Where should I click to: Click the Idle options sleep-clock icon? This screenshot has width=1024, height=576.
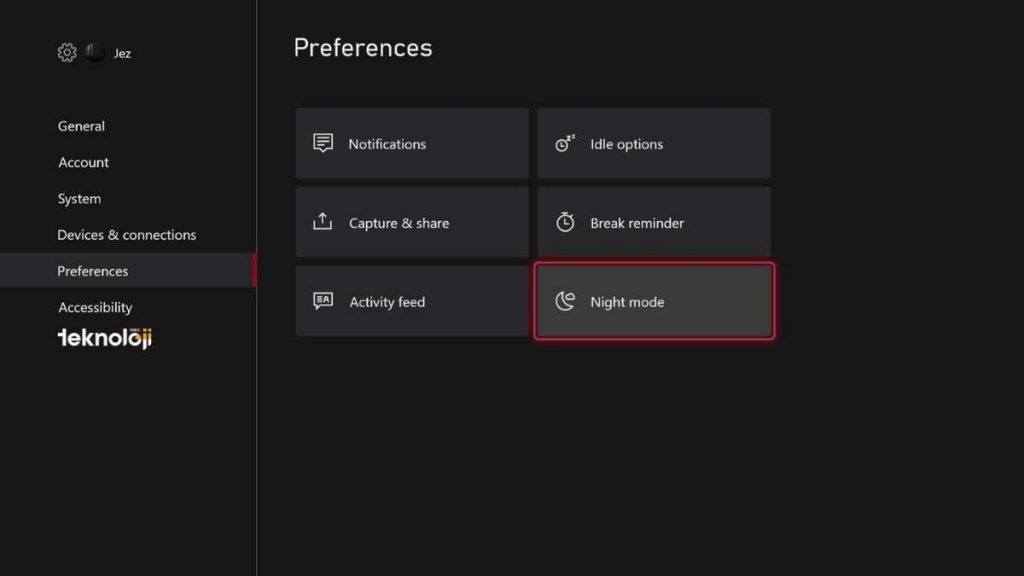point(565,143)
